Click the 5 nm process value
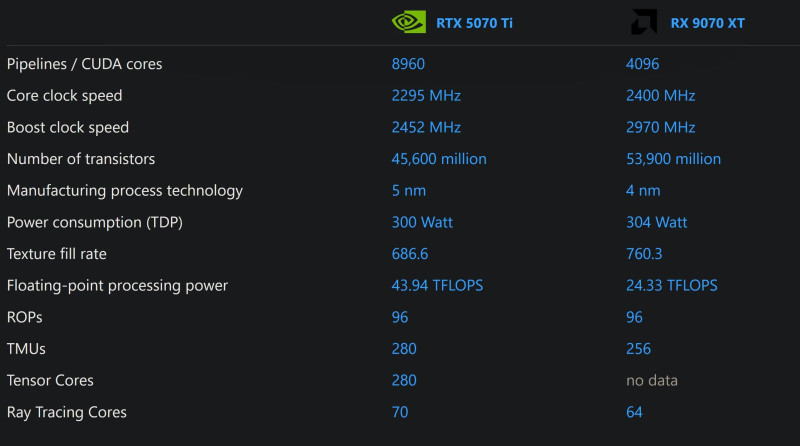The height and width of the screenshot is (446, 800). [409, 190]
